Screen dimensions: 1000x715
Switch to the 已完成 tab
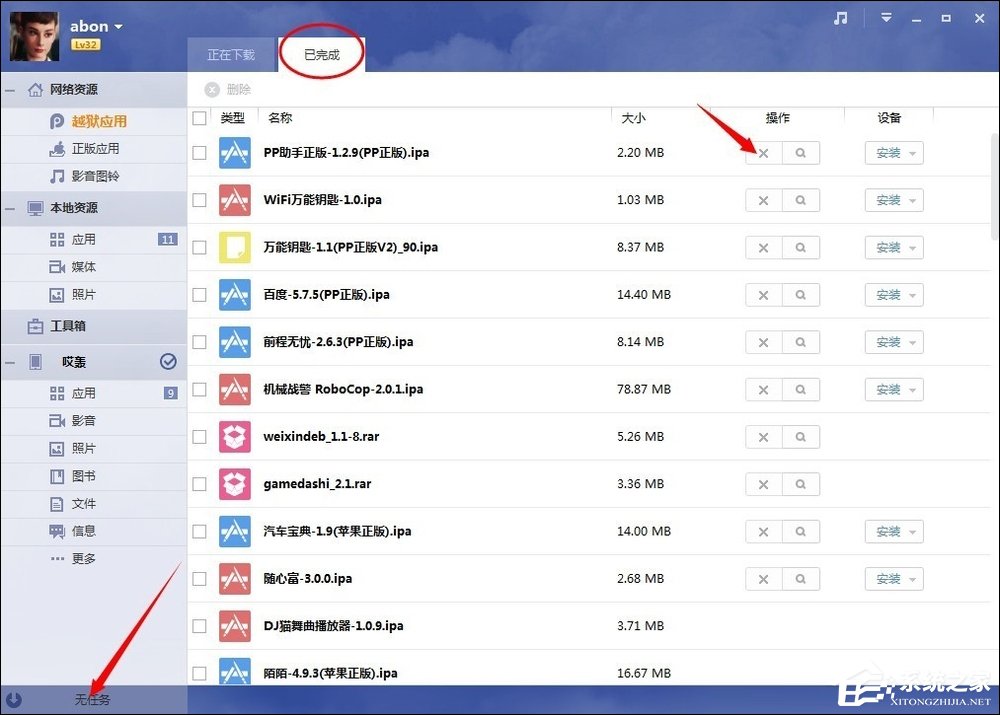[x=322, y=55]
